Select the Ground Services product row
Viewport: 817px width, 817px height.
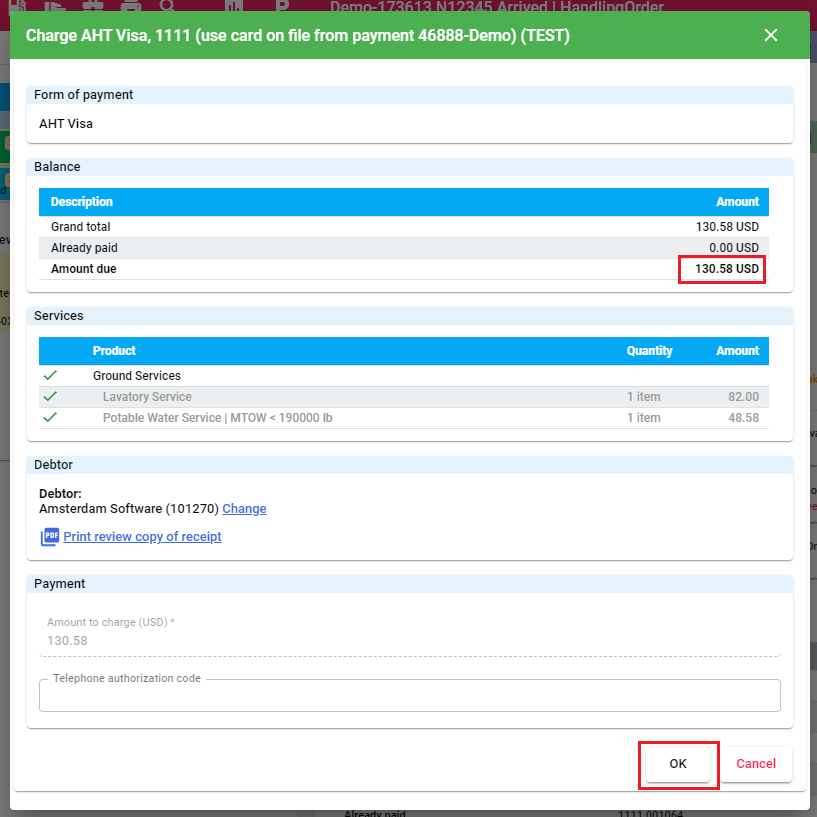coord(404,376)
